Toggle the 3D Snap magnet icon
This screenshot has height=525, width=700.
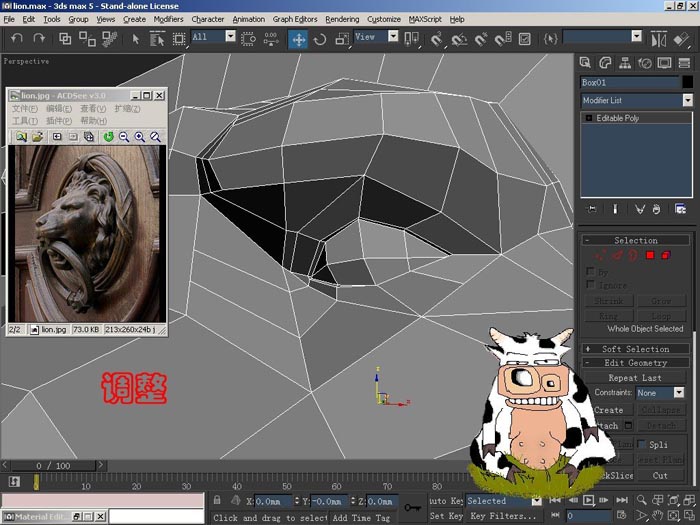coord(436,39)
